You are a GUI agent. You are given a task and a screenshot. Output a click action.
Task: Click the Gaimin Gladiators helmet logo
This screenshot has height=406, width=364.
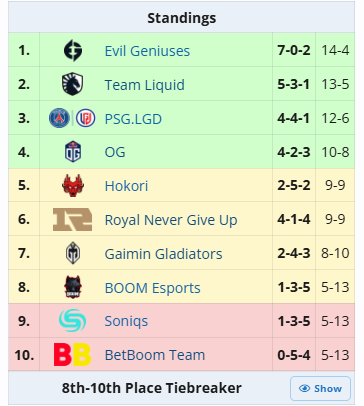tap(73, 253)
